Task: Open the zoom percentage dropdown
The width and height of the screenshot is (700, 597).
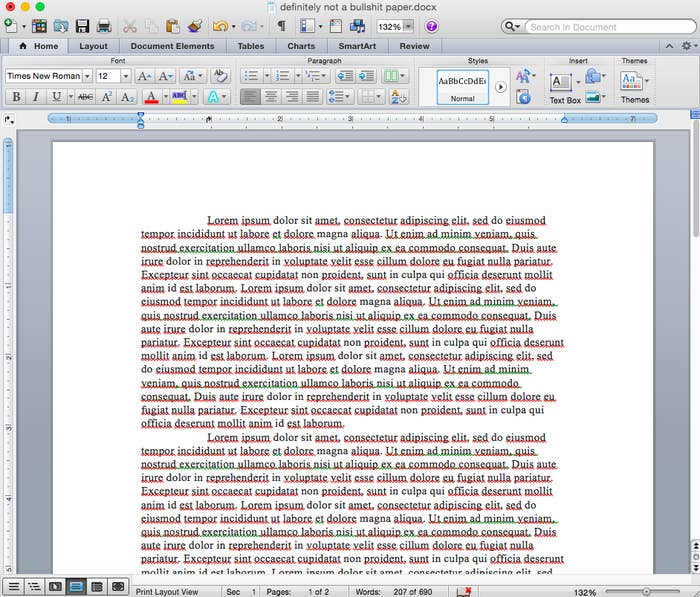Action: (x=408, y=26)
